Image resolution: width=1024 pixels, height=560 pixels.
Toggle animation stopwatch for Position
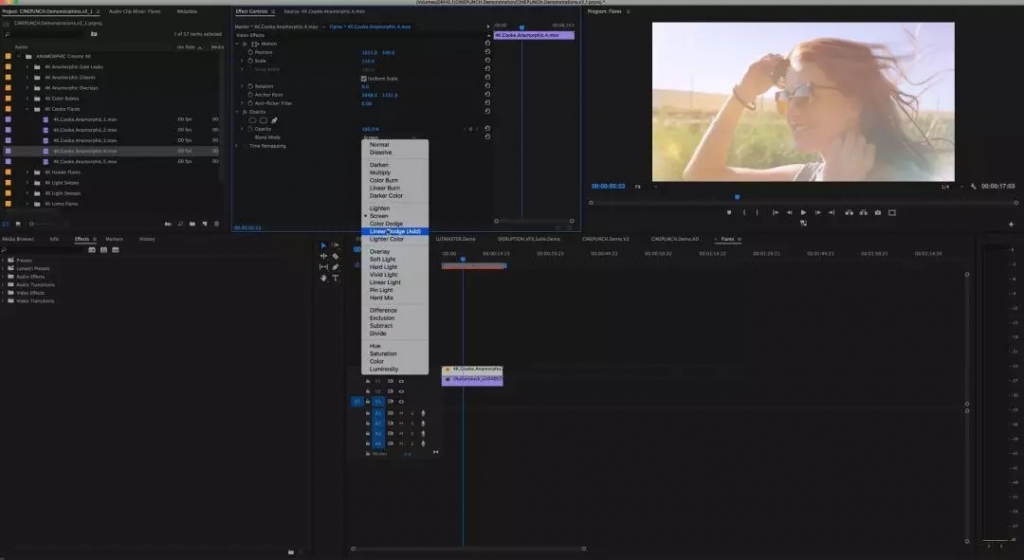(x=250, y=52)
